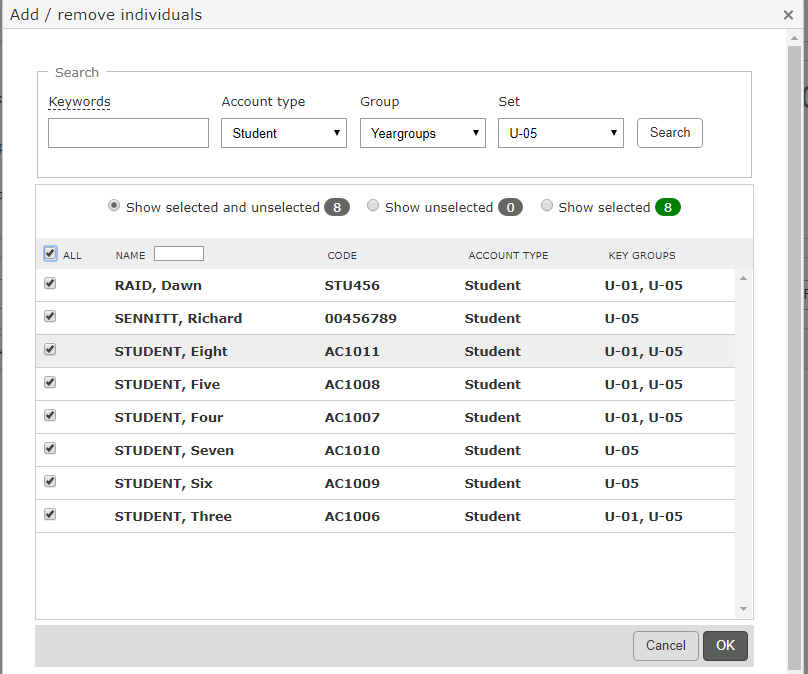Click the green selected count badge
This screenshot has width=808, height=674.
tap(668, 208)
